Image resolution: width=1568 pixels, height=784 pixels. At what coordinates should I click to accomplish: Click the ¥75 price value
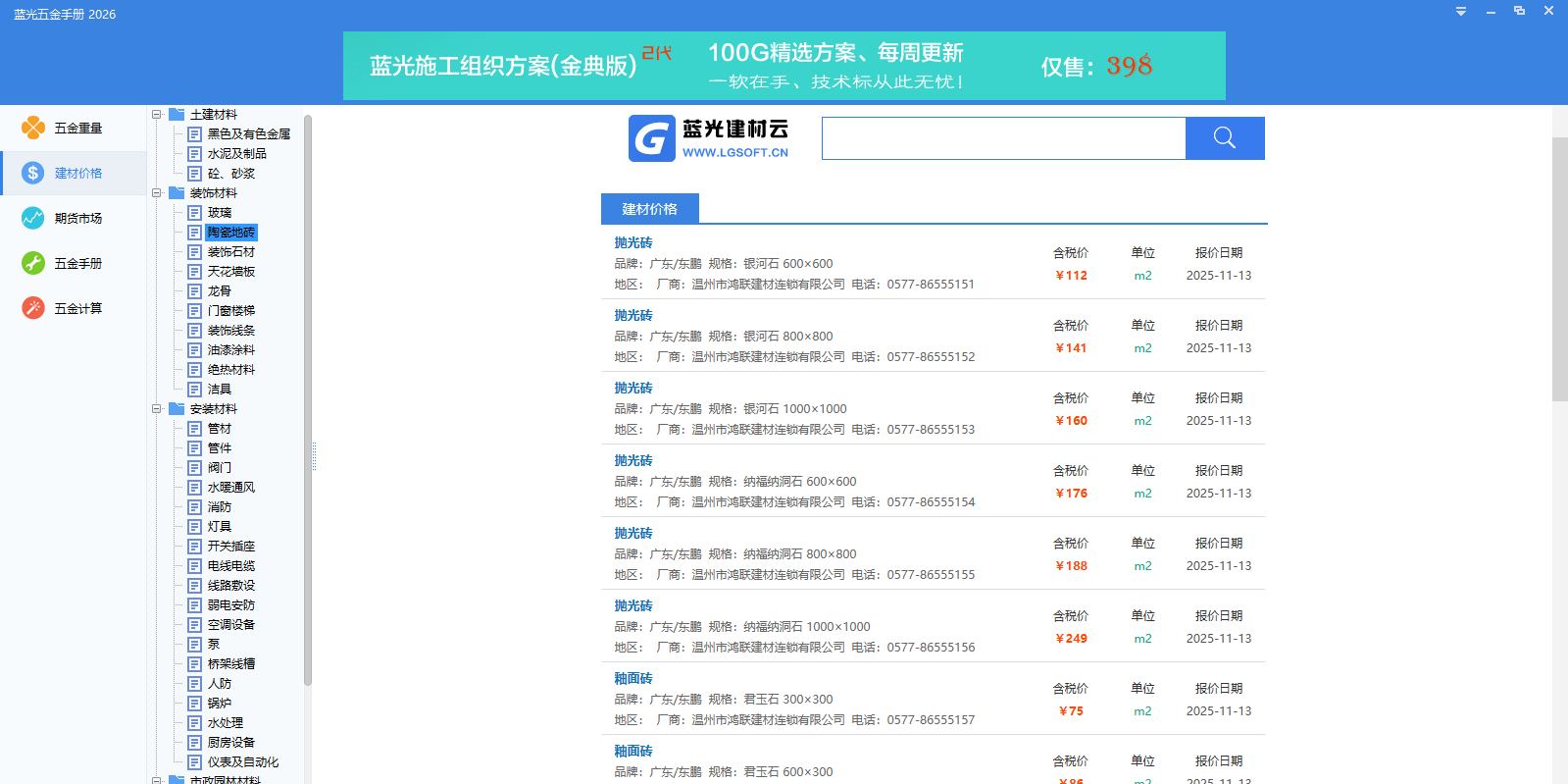point(1071,711)
